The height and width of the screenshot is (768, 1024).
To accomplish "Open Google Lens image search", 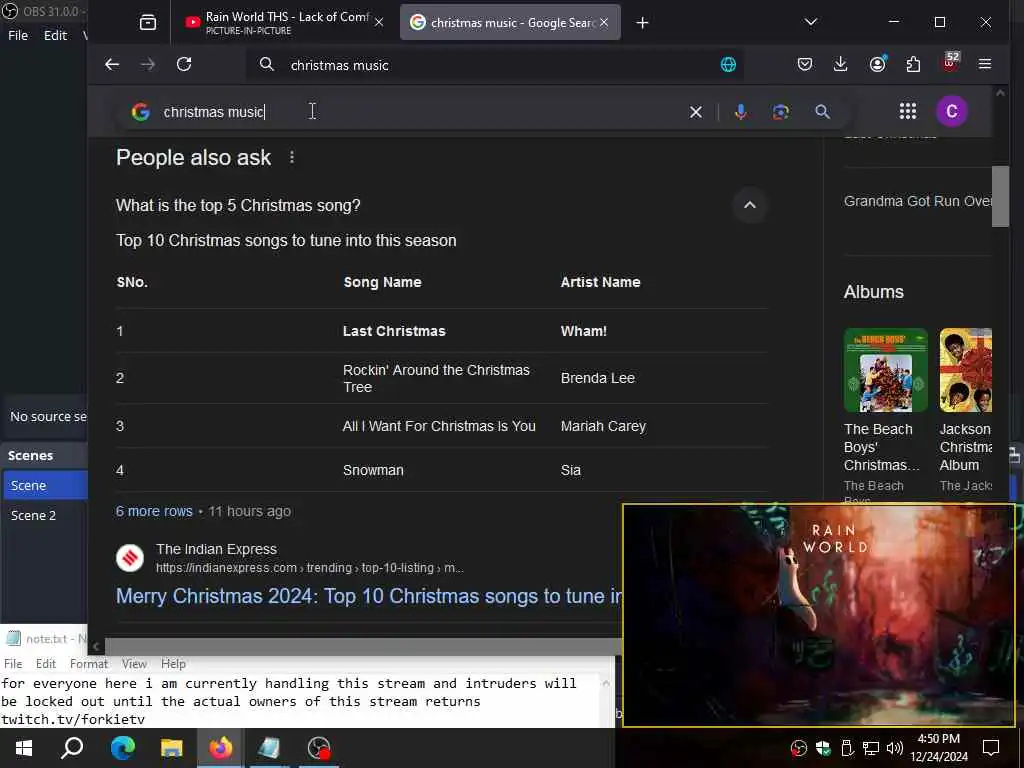I will (x=780, y=112).
